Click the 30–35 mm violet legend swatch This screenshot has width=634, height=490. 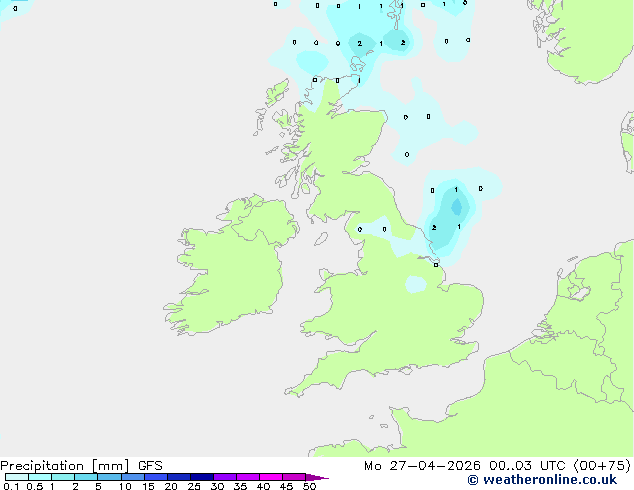[x=225, y=477]
